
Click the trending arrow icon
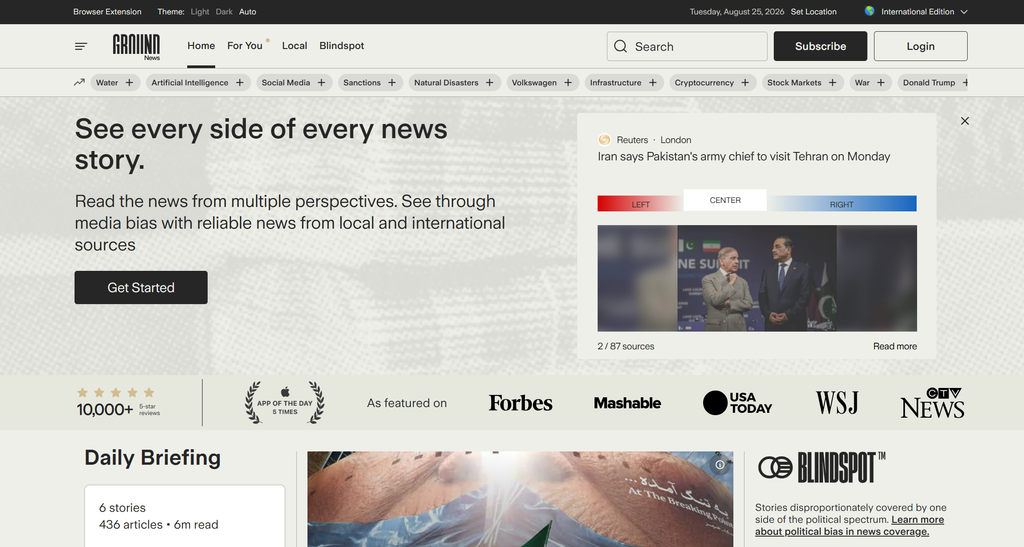click(79, 82)
